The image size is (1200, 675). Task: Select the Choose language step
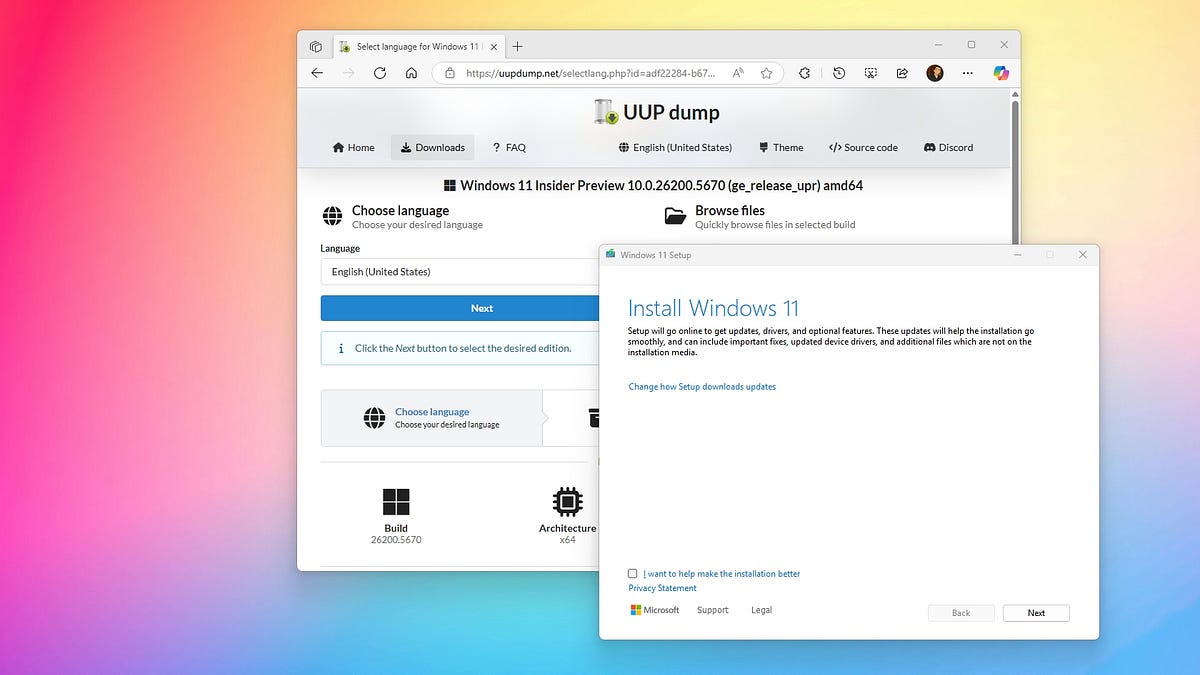[x=432, y=418]
